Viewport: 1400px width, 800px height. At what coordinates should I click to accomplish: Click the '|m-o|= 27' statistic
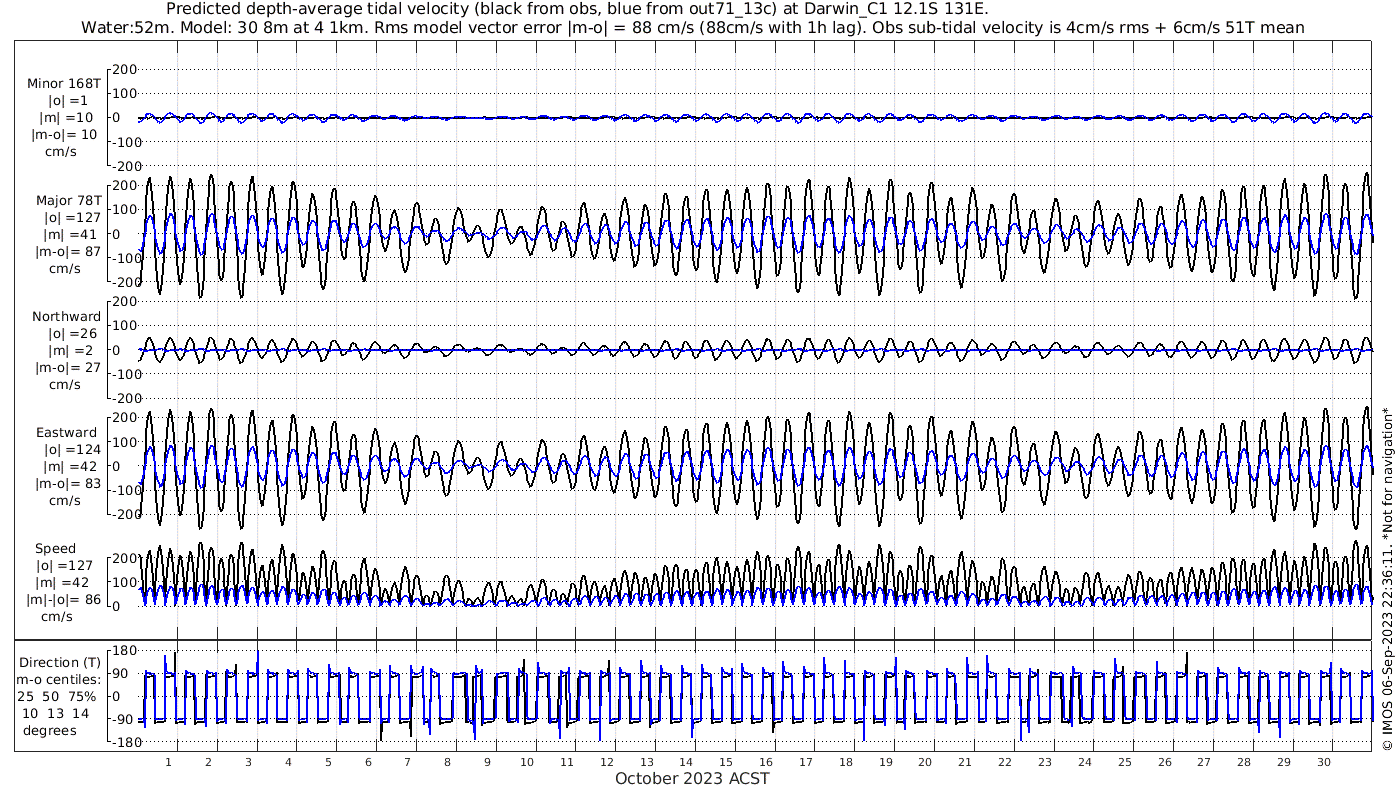click(66, 367)
